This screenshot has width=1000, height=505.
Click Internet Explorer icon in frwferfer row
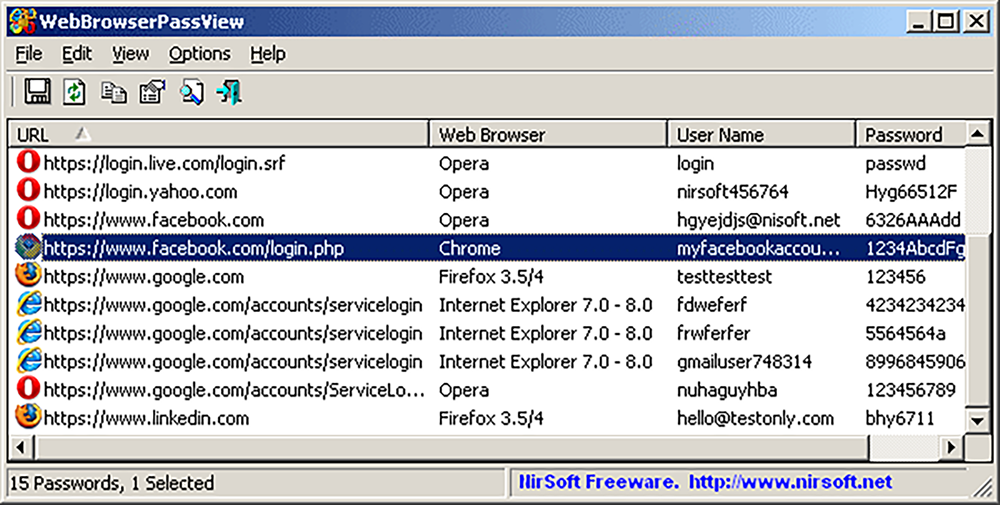tap(28, 332)
